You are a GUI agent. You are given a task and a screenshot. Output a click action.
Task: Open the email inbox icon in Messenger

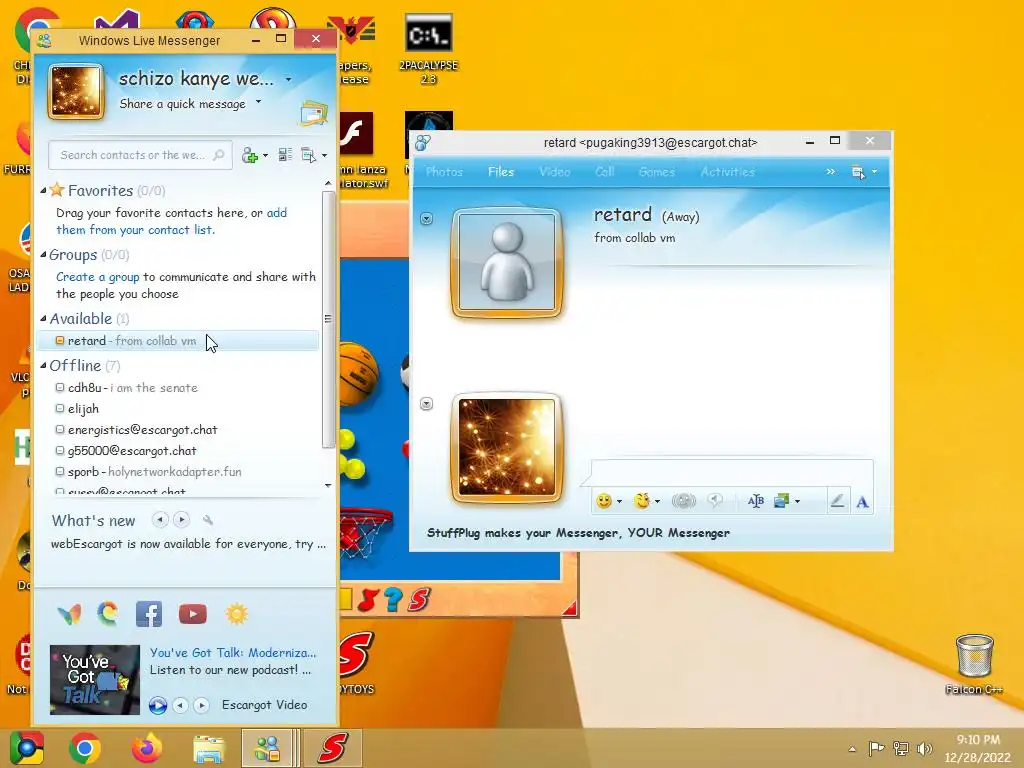pyautogui.click(x=313, y=114)
